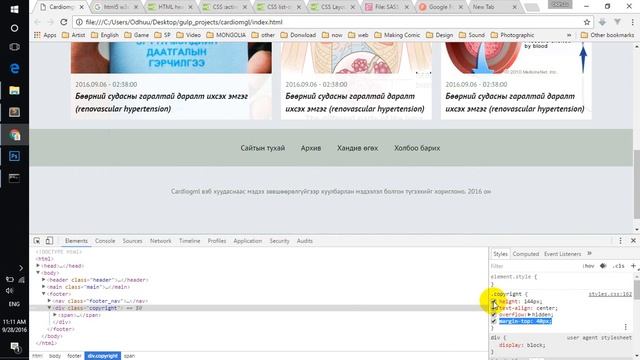Open the Application tab in DevTools
The image size is (640, 360).
click(247, 241)
